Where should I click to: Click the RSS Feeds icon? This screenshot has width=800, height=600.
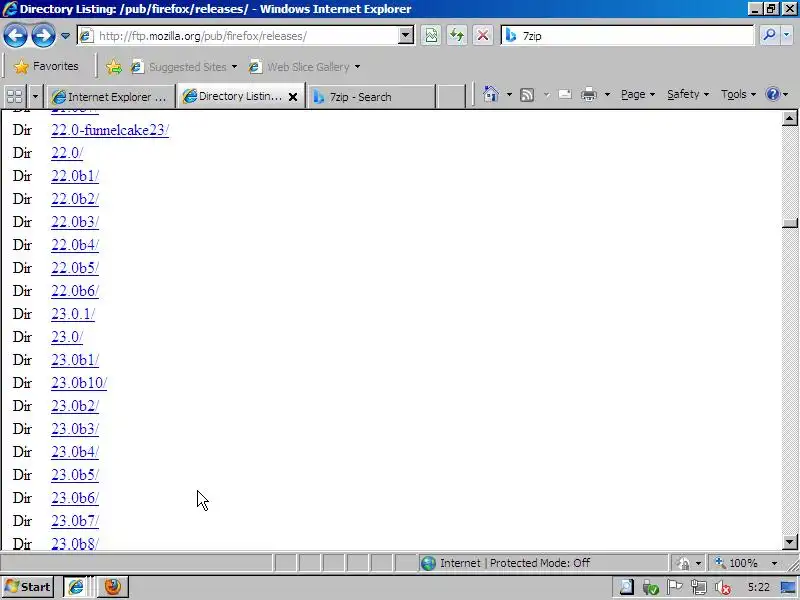point(527,94)
